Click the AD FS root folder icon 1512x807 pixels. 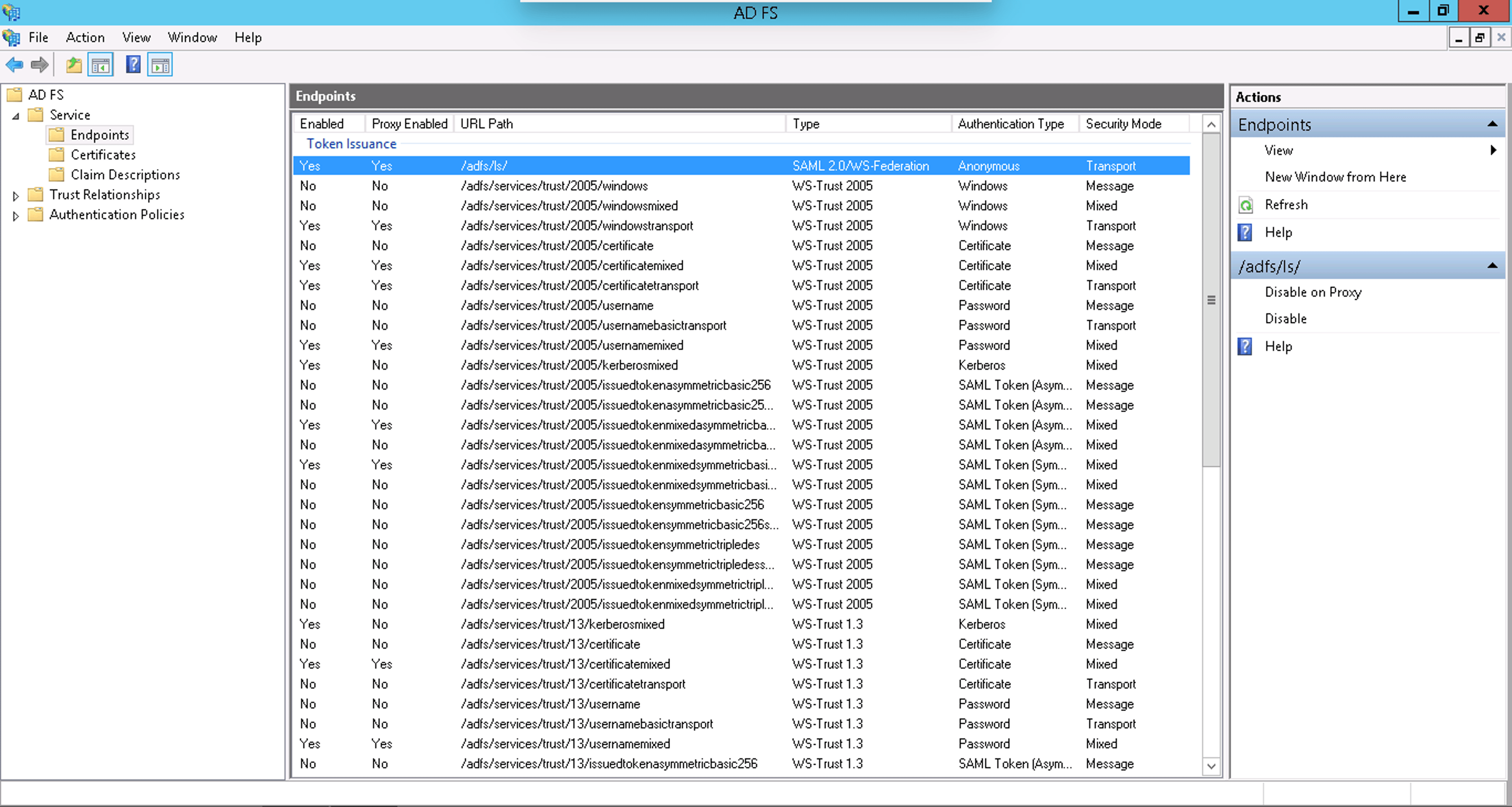(x=15, y=95)
